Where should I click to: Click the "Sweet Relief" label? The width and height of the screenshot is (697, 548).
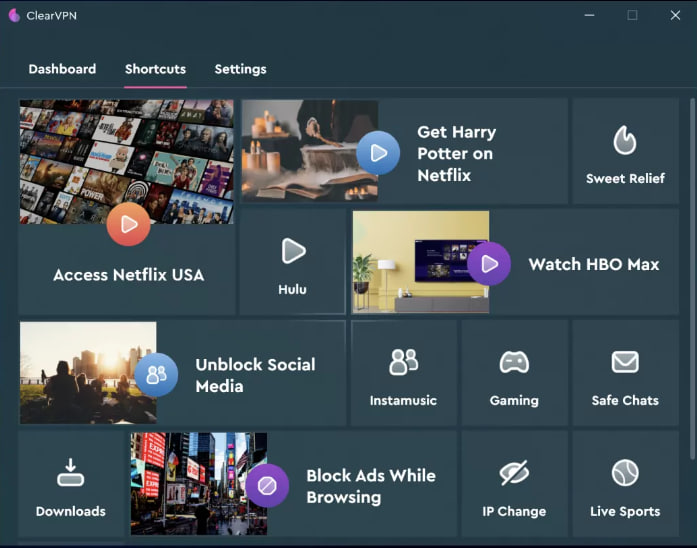625,179
